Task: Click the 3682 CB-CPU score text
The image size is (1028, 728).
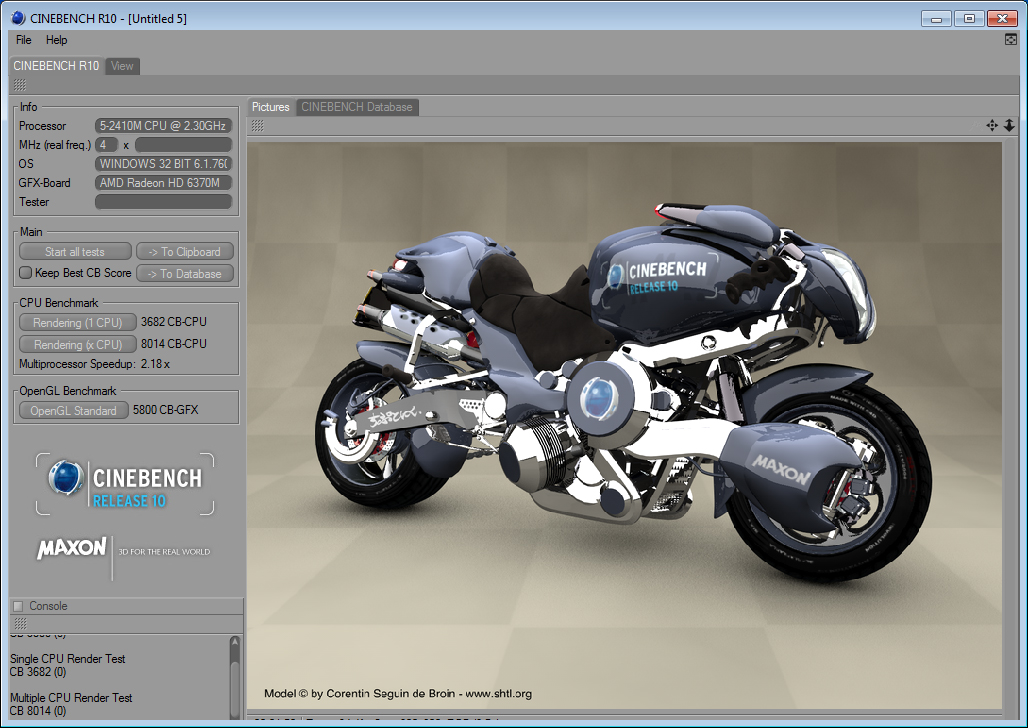Action: click(x=174, y=322)
